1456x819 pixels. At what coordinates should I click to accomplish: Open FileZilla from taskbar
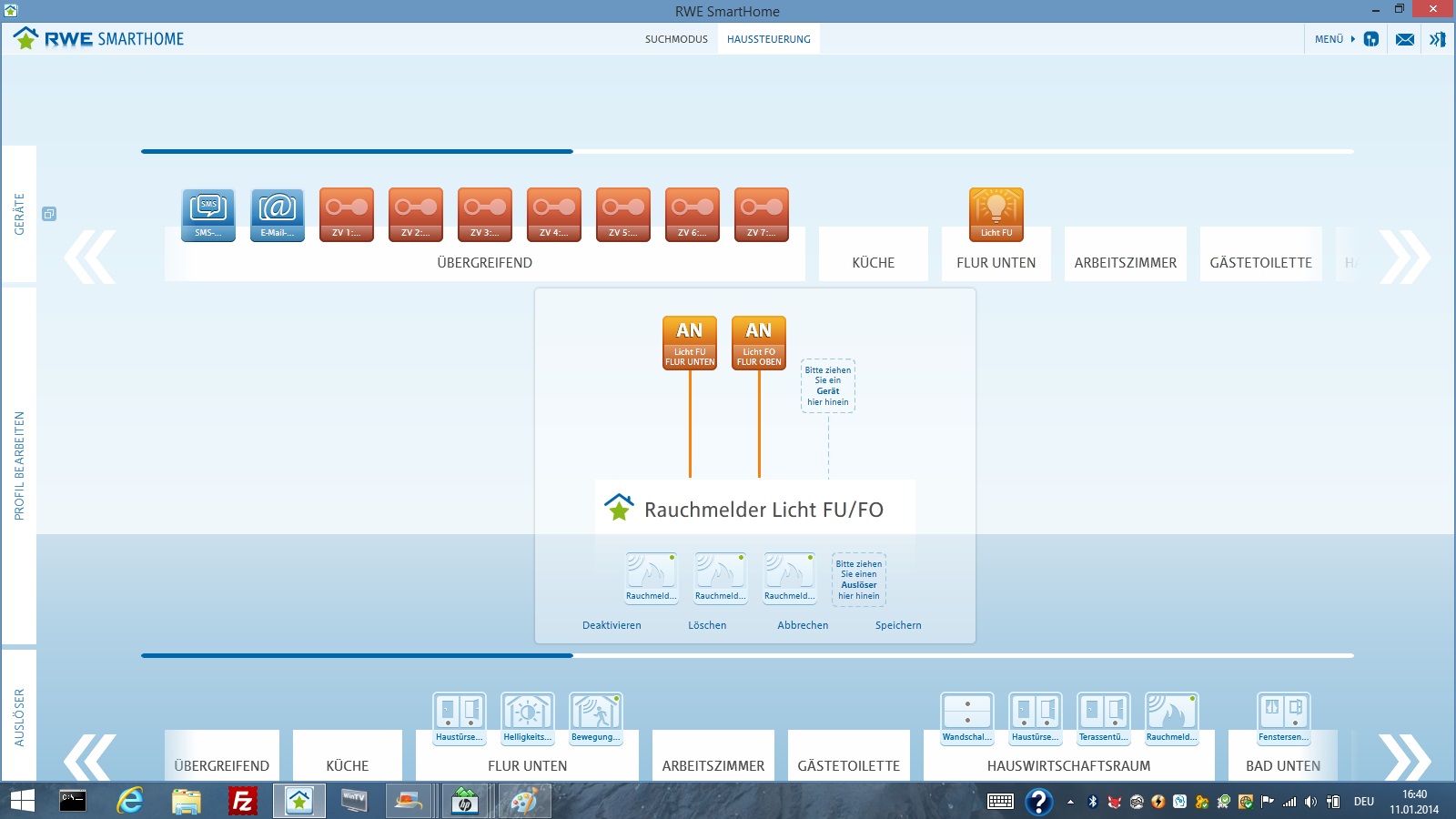(x=242, y=801)
